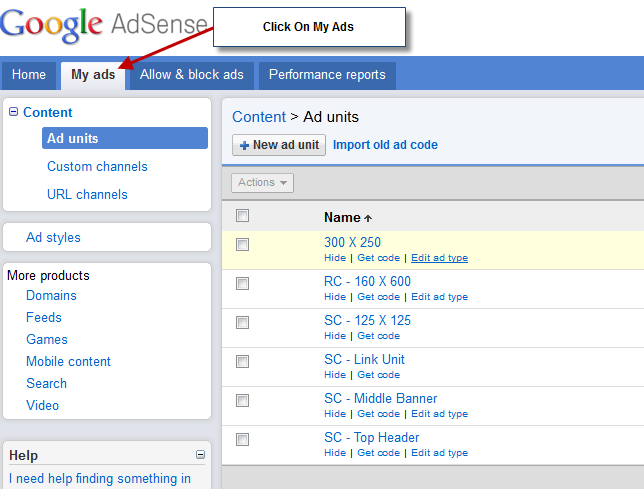Hide the SC - Link Unit ad
The width and height of the screenshot is (644, 489).
335,375
